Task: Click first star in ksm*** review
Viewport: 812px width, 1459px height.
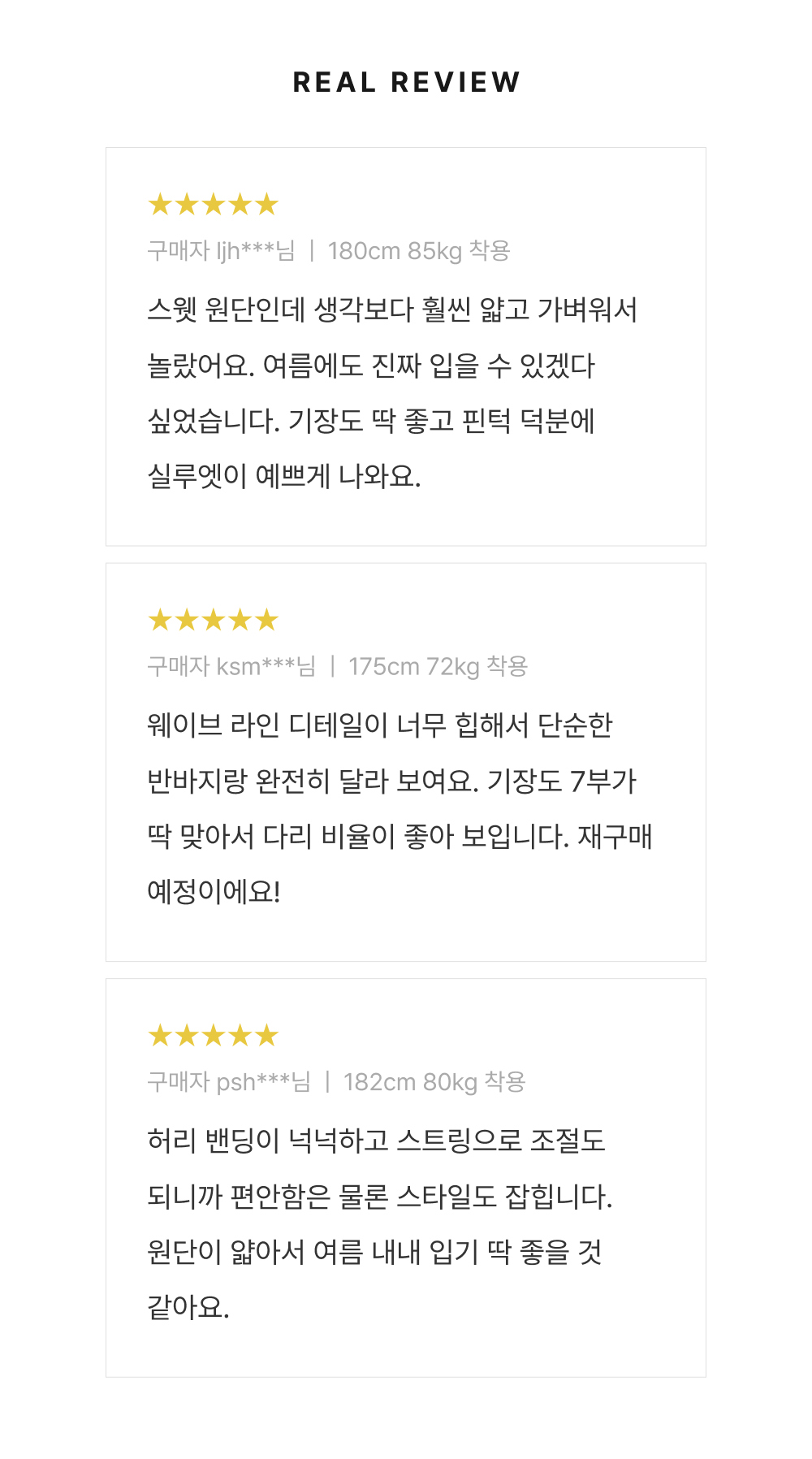Action: tap(160, 620)
